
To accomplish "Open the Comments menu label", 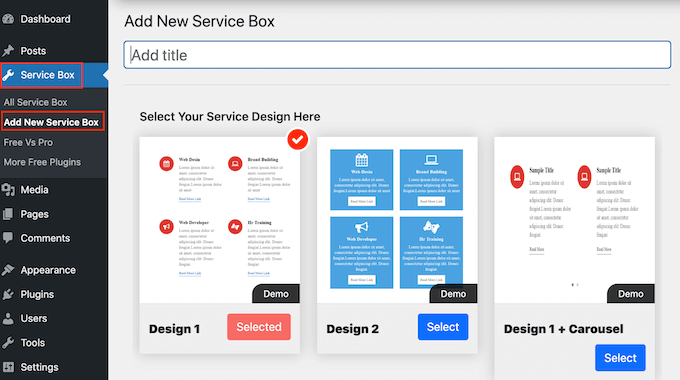I will coord(45,238).
